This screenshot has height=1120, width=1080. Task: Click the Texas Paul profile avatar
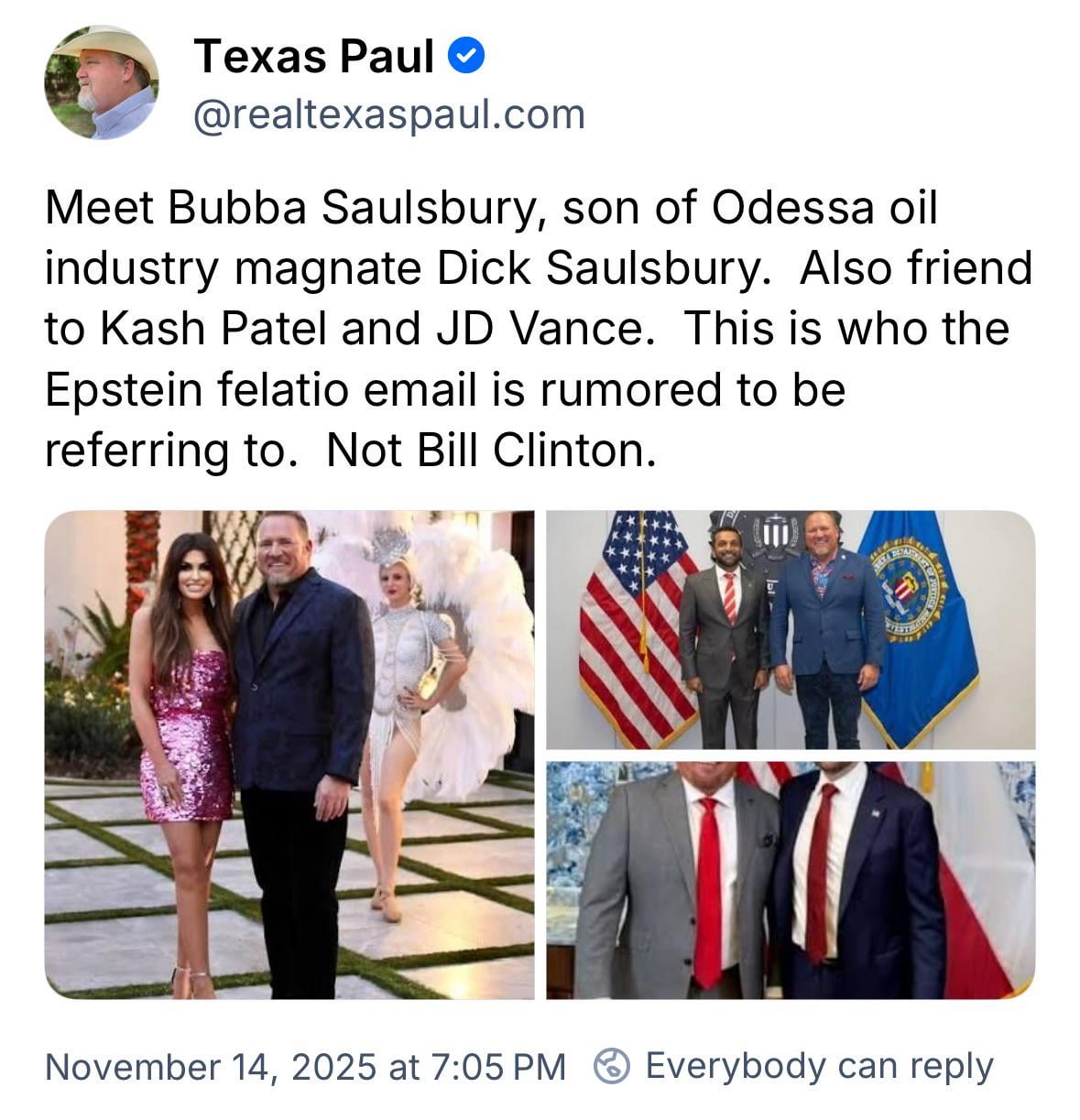click(x=101, y=82)
